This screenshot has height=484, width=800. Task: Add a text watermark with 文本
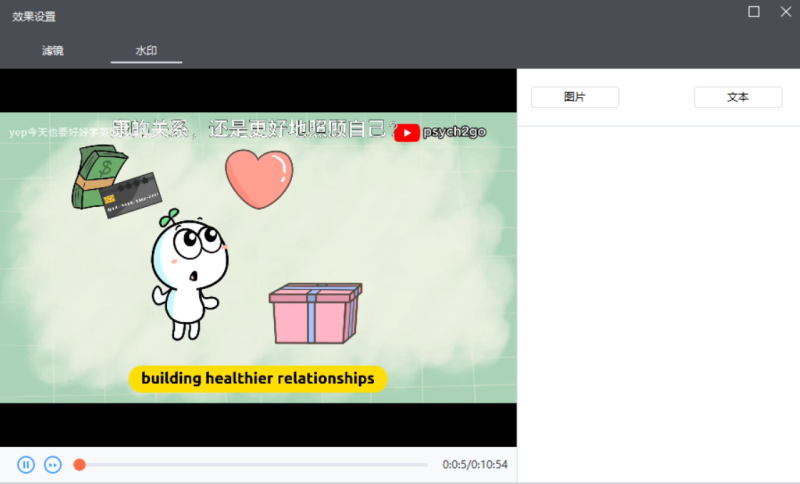point(738,97)
